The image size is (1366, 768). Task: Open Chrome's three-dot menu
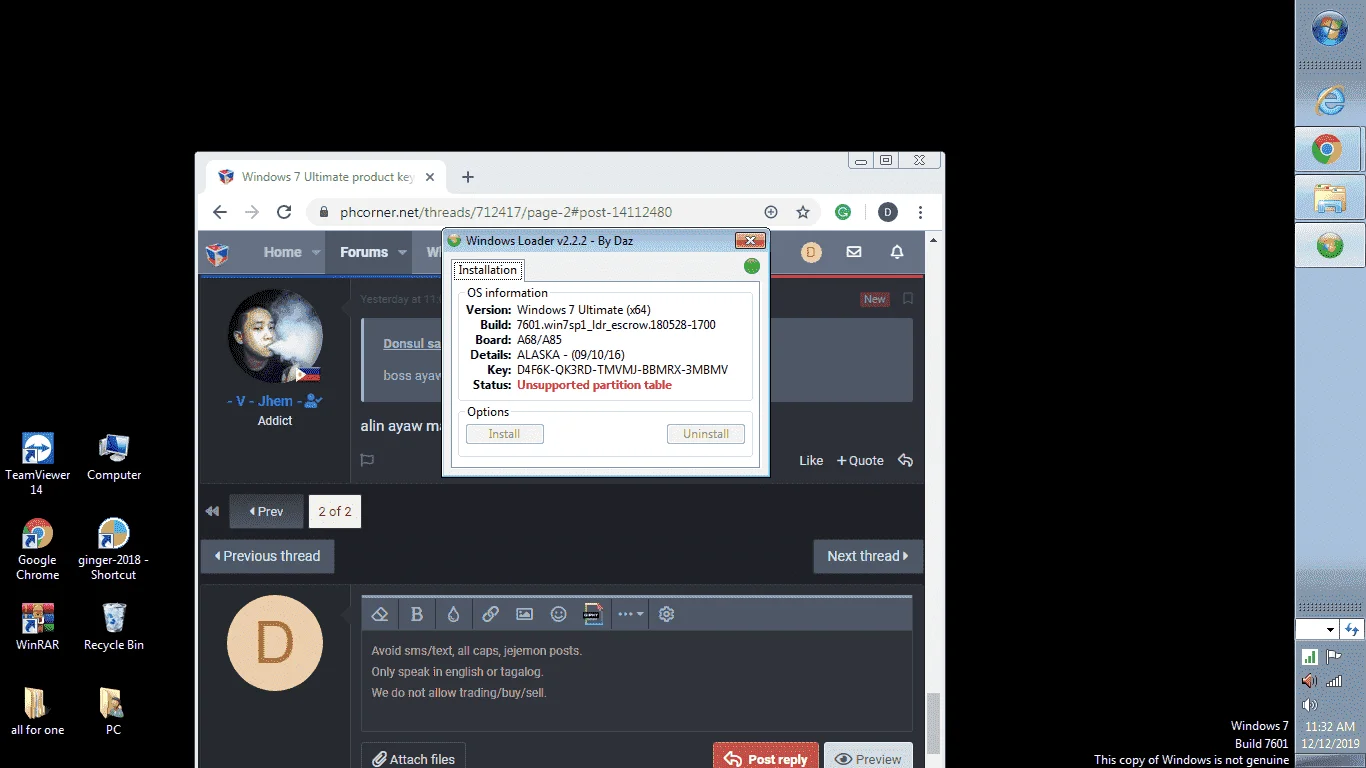[x=920, y=212]
